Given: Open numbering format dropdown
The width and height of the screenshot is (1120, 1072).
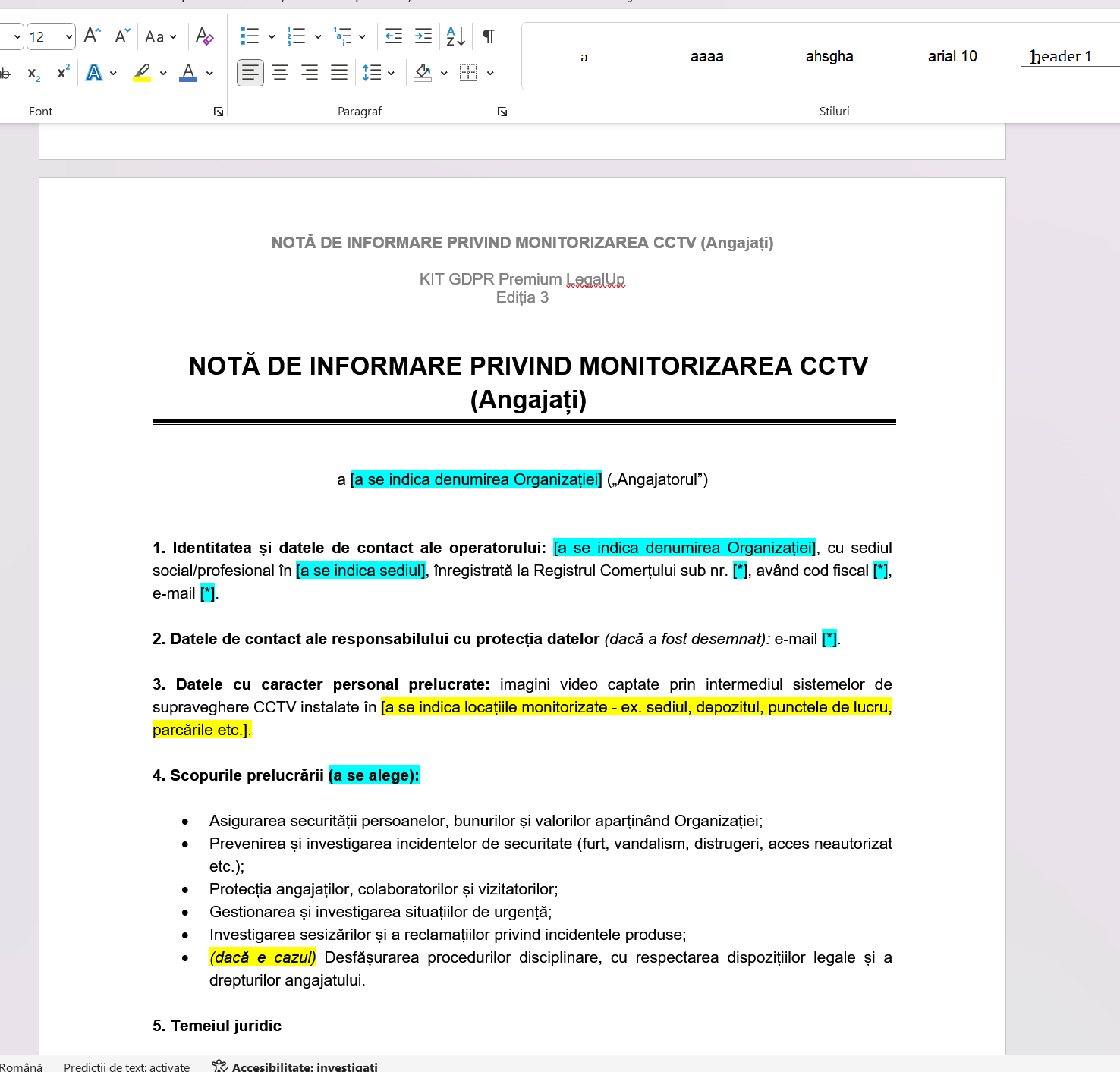Looking at the screenshot, I should 318,36.
